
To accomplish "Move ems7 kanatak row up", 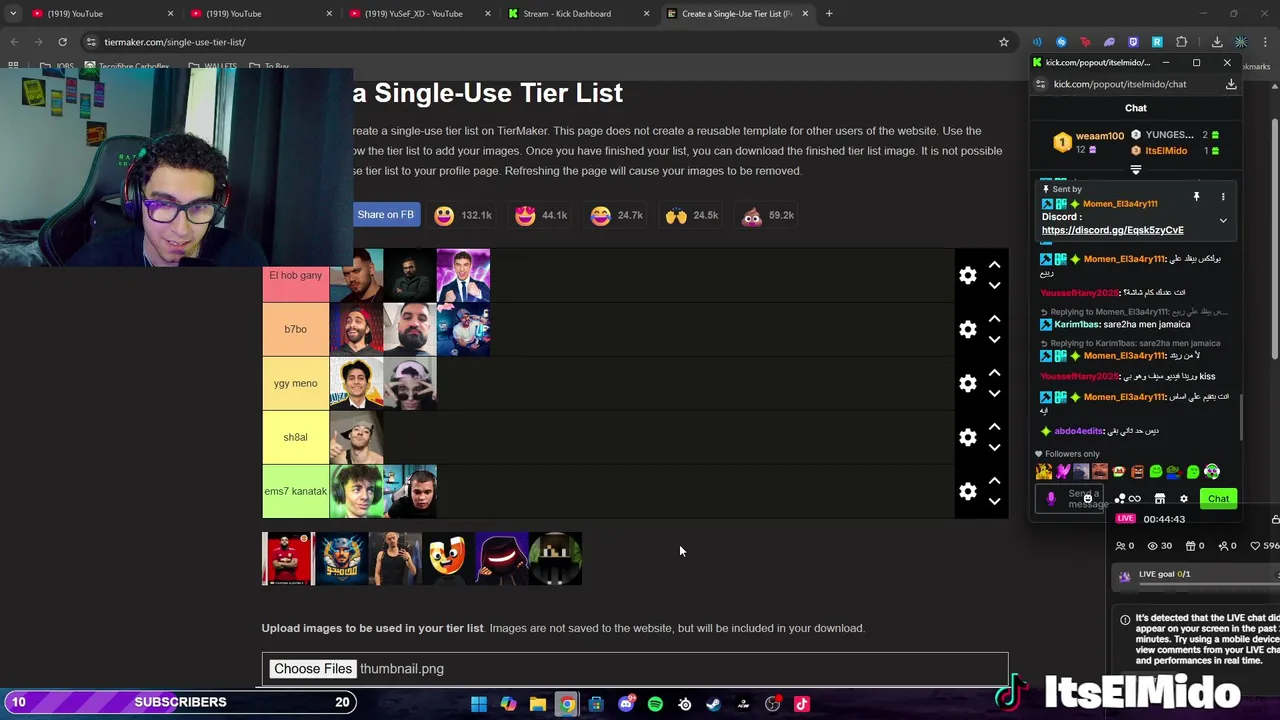I will [x=994, y=481].
